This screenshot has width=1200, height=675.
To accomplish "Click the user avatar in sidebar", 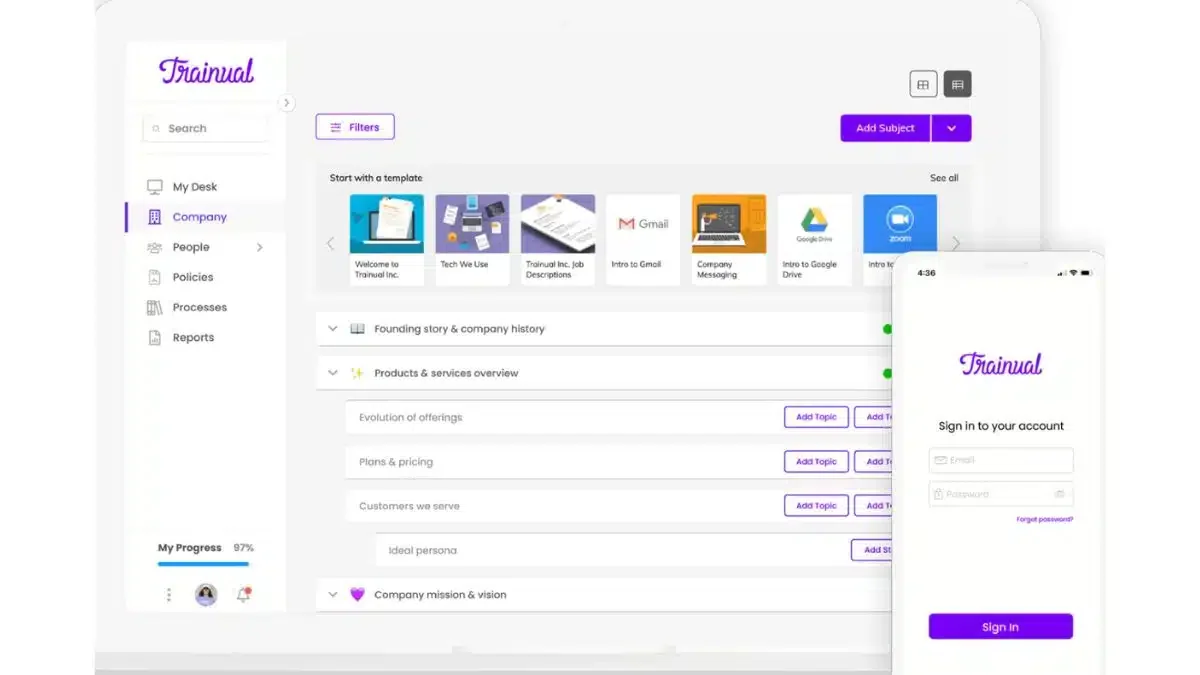I will click(206, 595).
